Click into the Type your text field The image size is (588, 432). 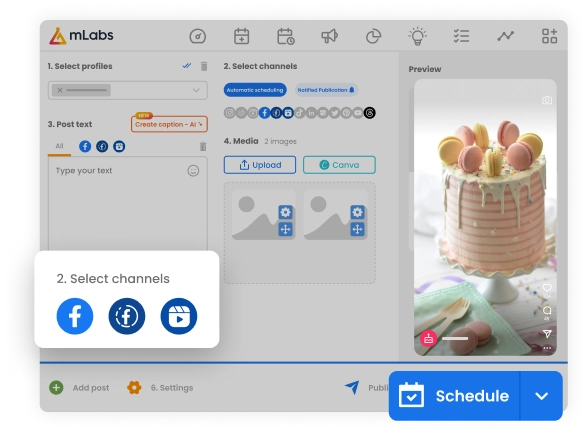point(128,204)
